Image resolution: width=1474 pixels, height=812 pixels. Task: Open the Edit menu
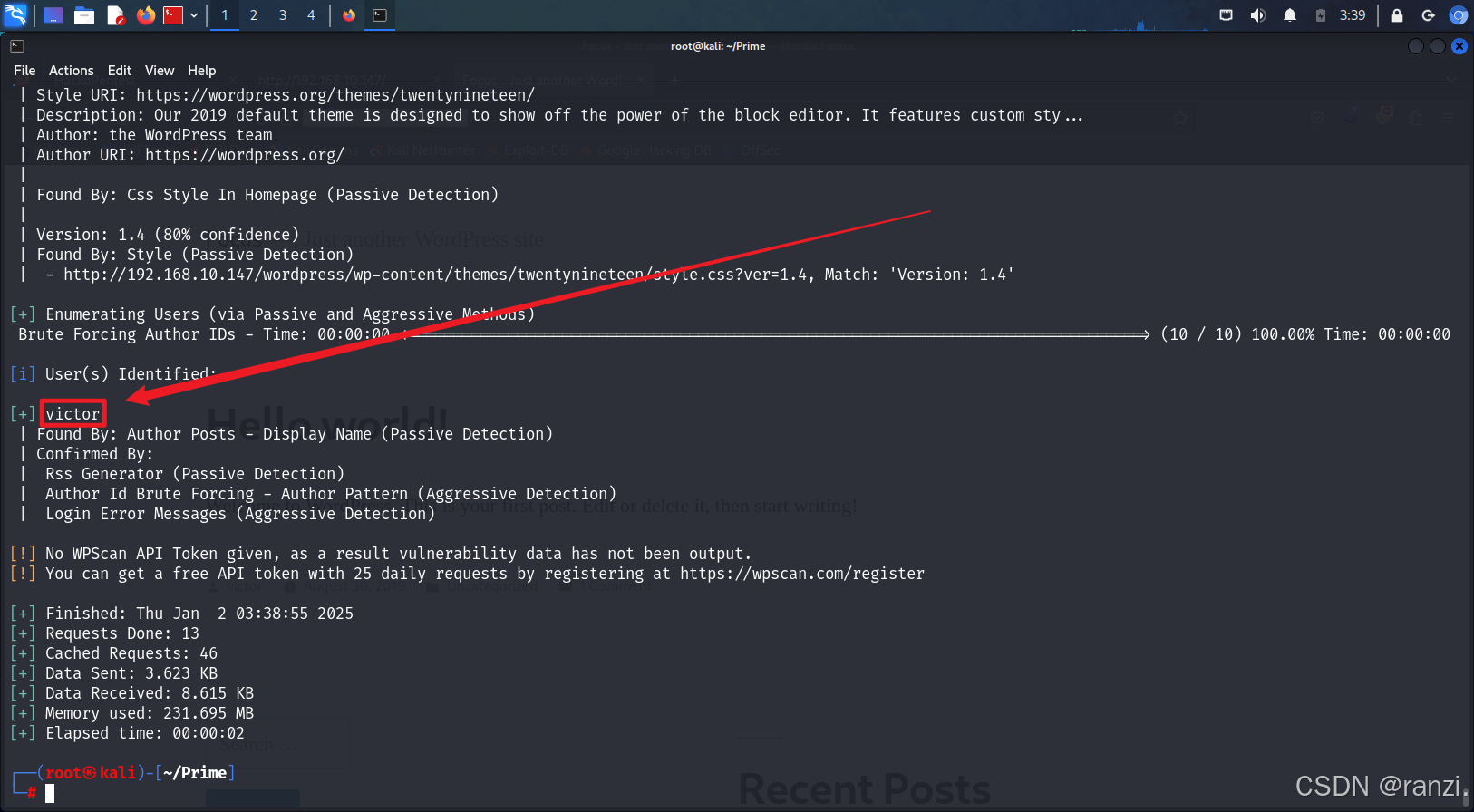click(x=120, y=71)
